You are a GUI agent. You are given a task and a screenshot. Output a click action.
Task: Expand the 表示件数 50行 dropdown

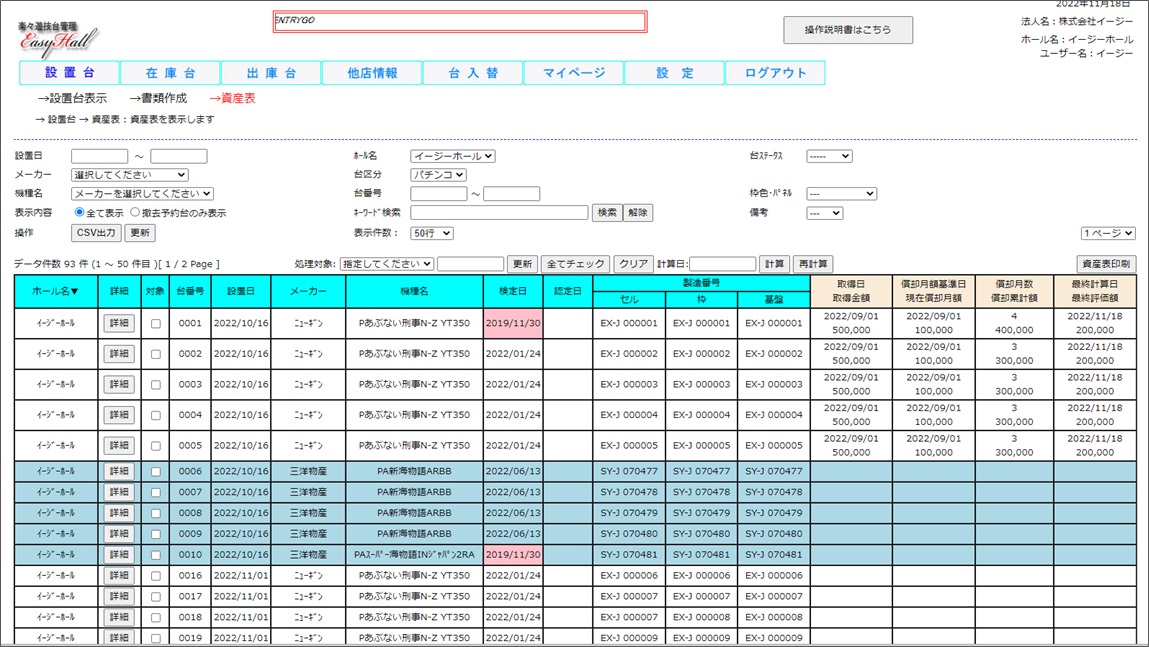(x=432, y=233)
